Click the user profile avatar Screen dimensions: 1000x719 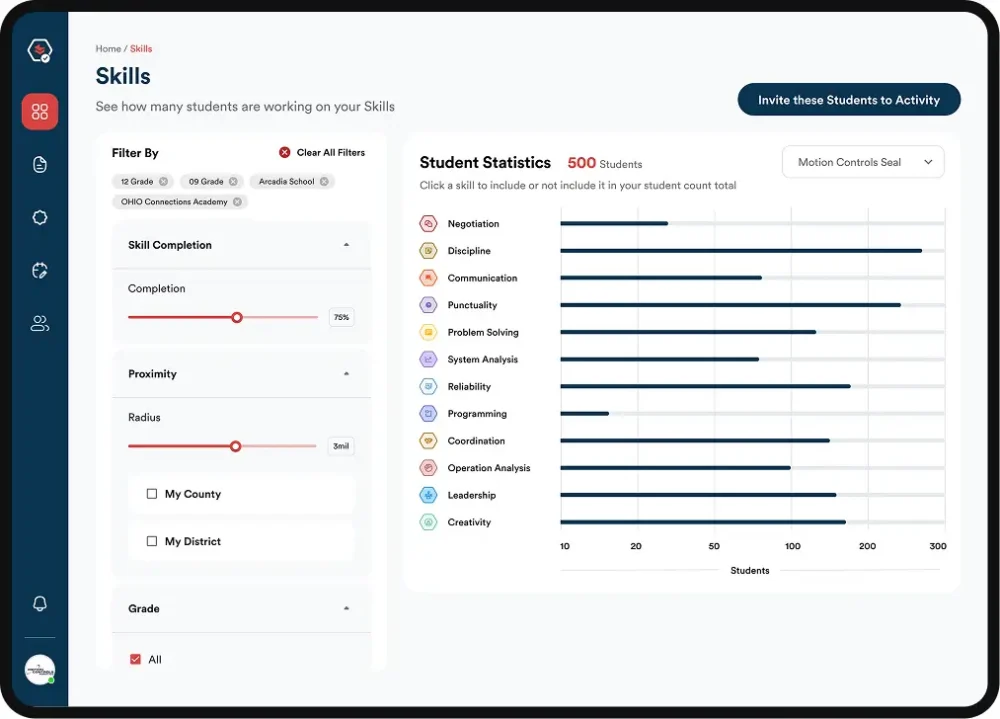40,670
